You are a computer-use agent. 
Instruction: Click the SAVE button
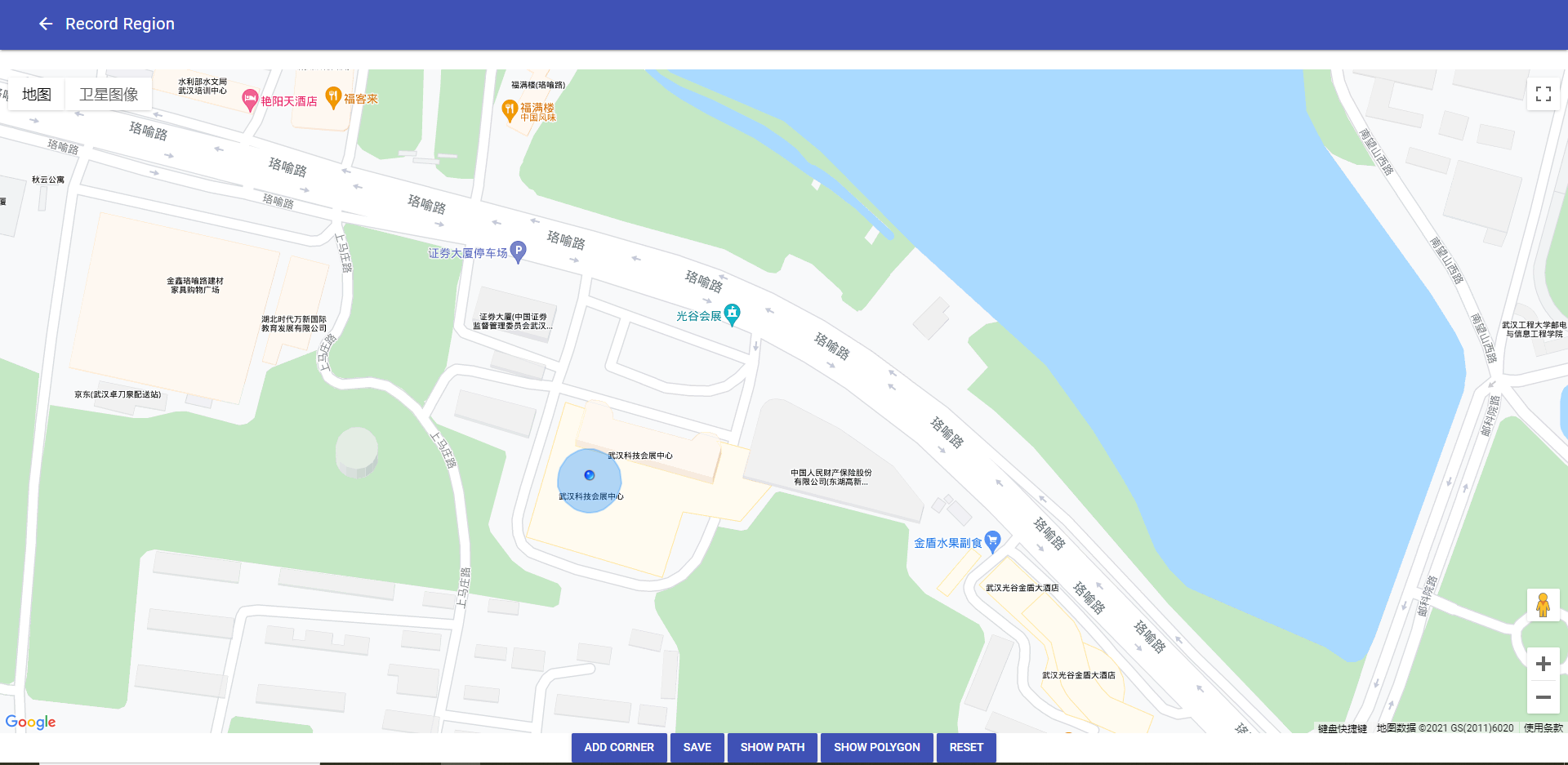(697, 747)
